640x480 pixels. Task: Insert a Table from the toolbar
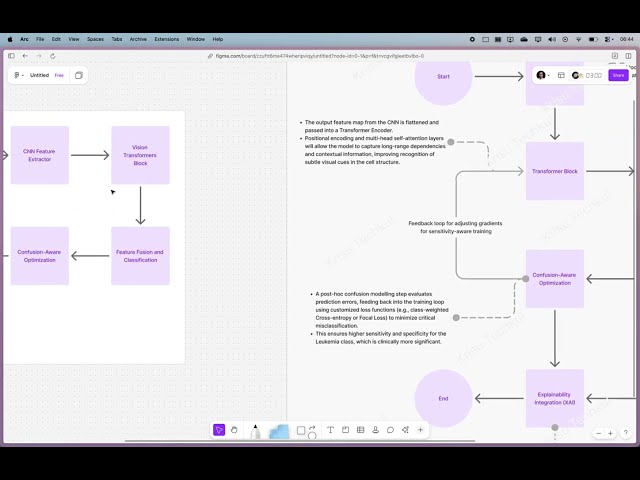[x=360, y=430]
